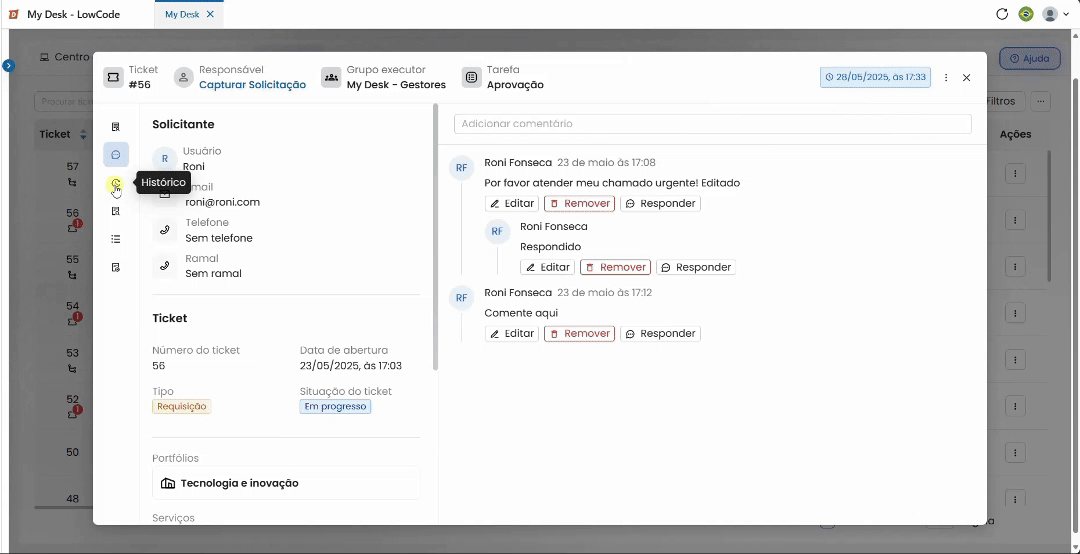The width and height of the screenshot is (1080, 554).
Task: Click the ellipsis button beside Filtros
Action: coord(1040,101)
